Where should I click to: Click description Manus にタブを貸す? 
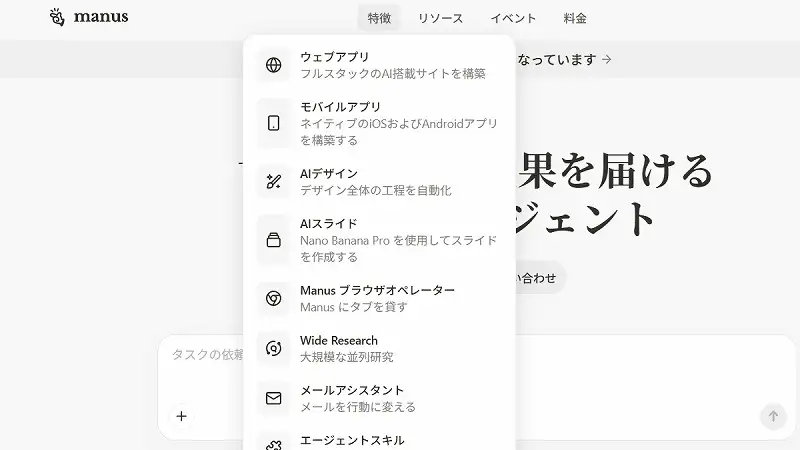[354, 307]
